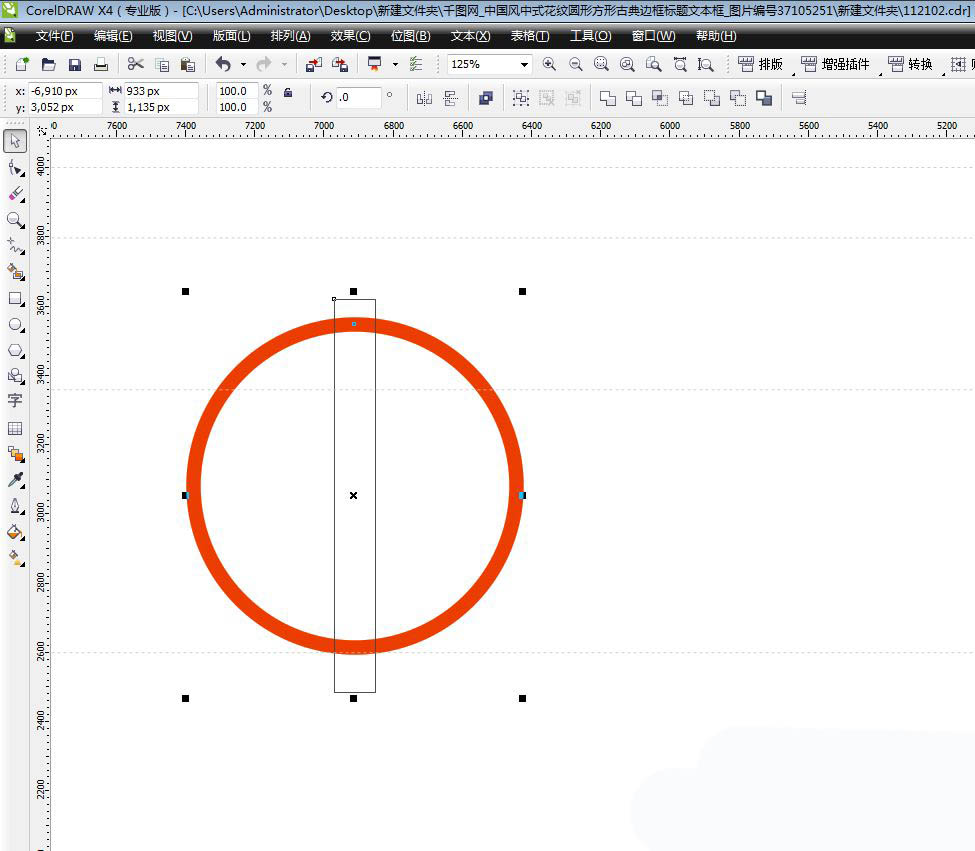Choose the Rectangle tool
Screen dimensions: 975x851
(15, 298)
